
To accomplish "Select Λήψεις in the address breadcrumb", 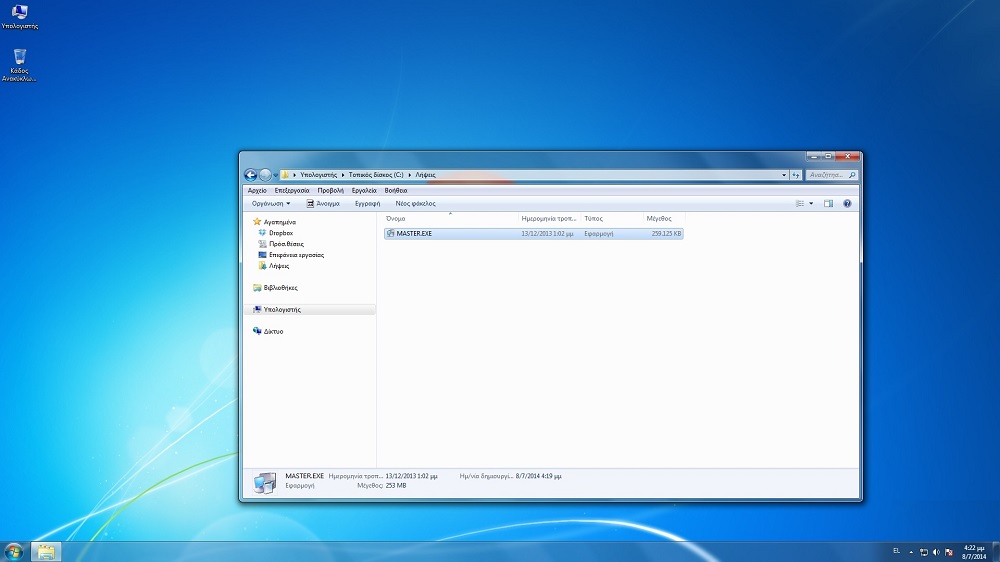I will click(425, 175).
